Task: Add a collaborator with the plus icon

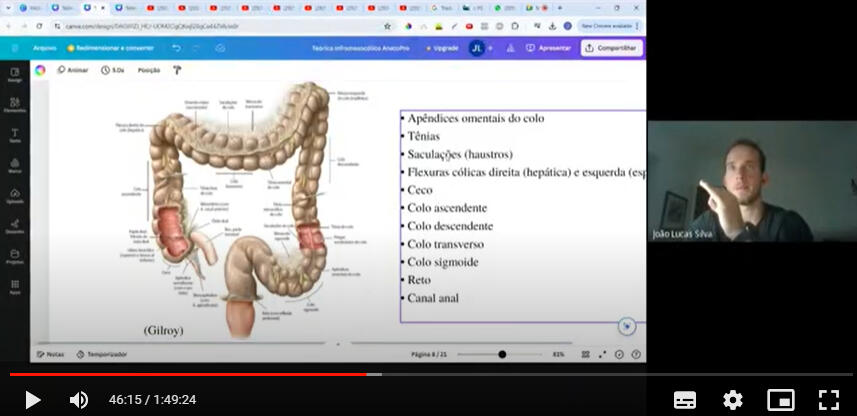Action: (x=490, y=48)
